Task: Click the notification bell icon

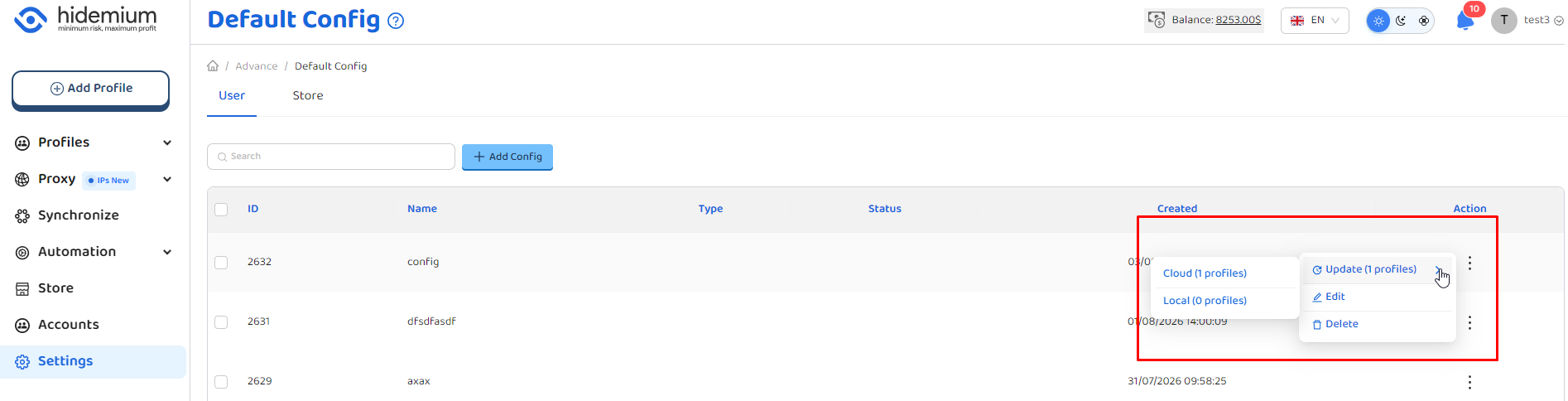Action: (x=1465, y=21)
